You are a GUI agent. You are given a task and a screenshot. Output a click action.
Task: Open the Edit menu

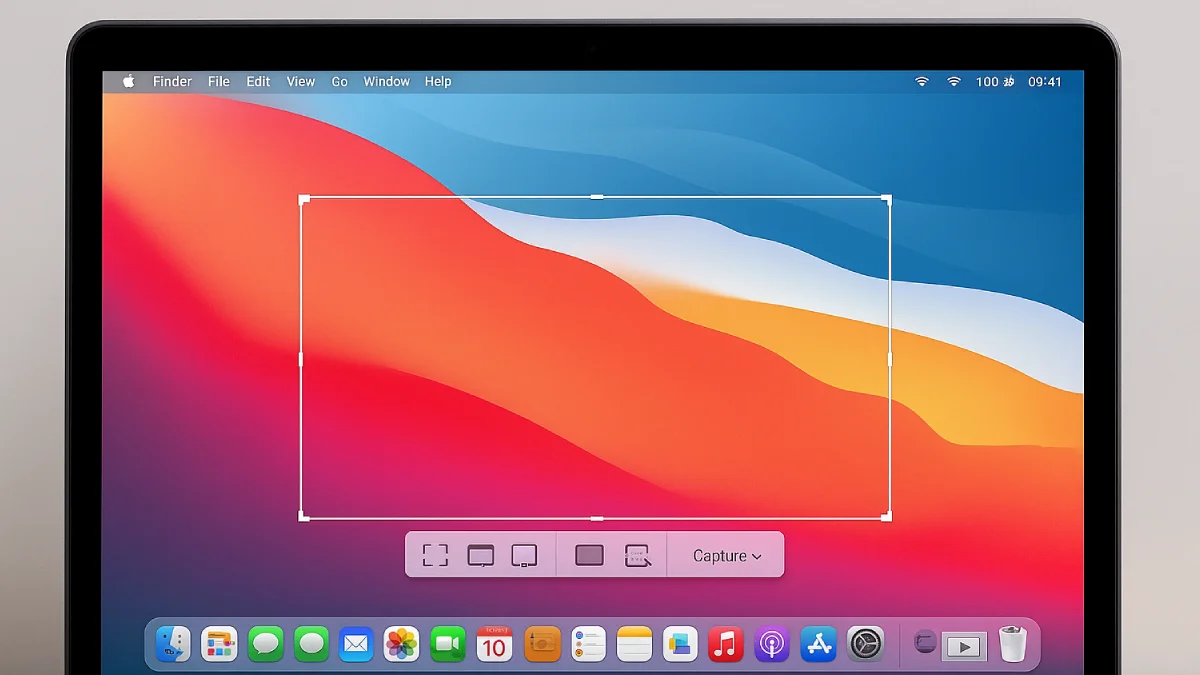click(258, 82)
